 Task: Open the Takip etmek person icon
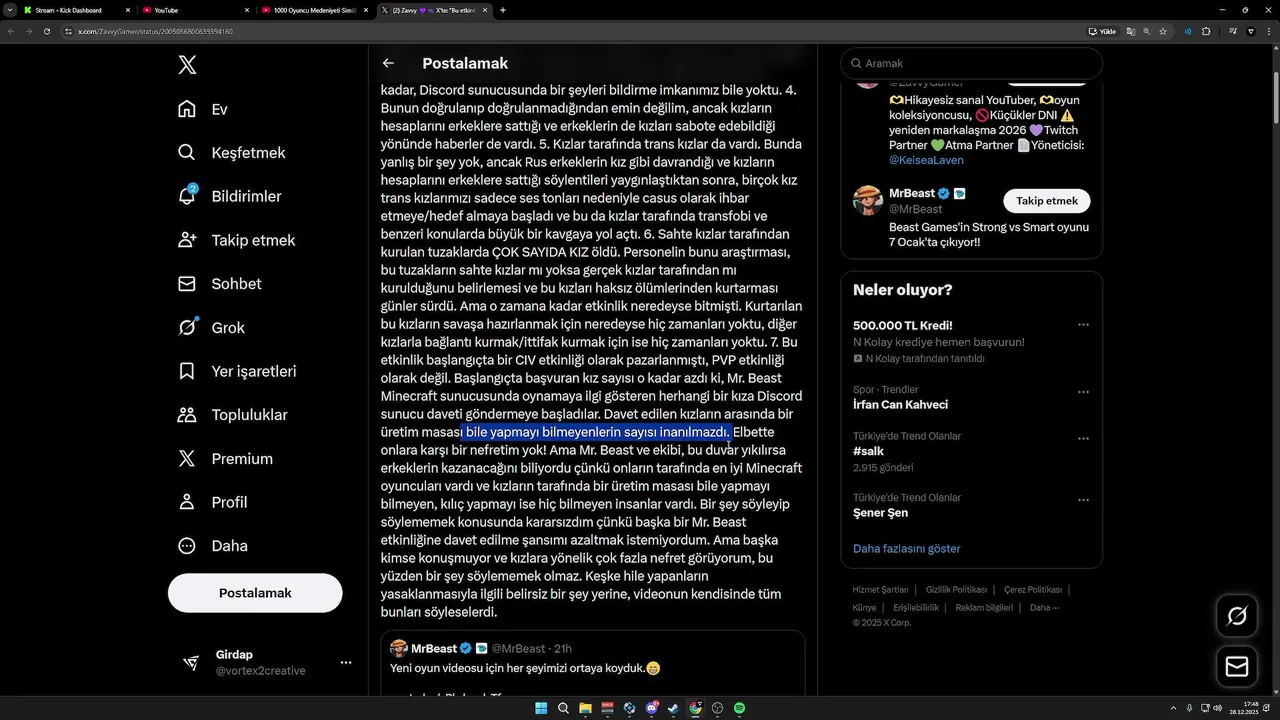(187, 240)
